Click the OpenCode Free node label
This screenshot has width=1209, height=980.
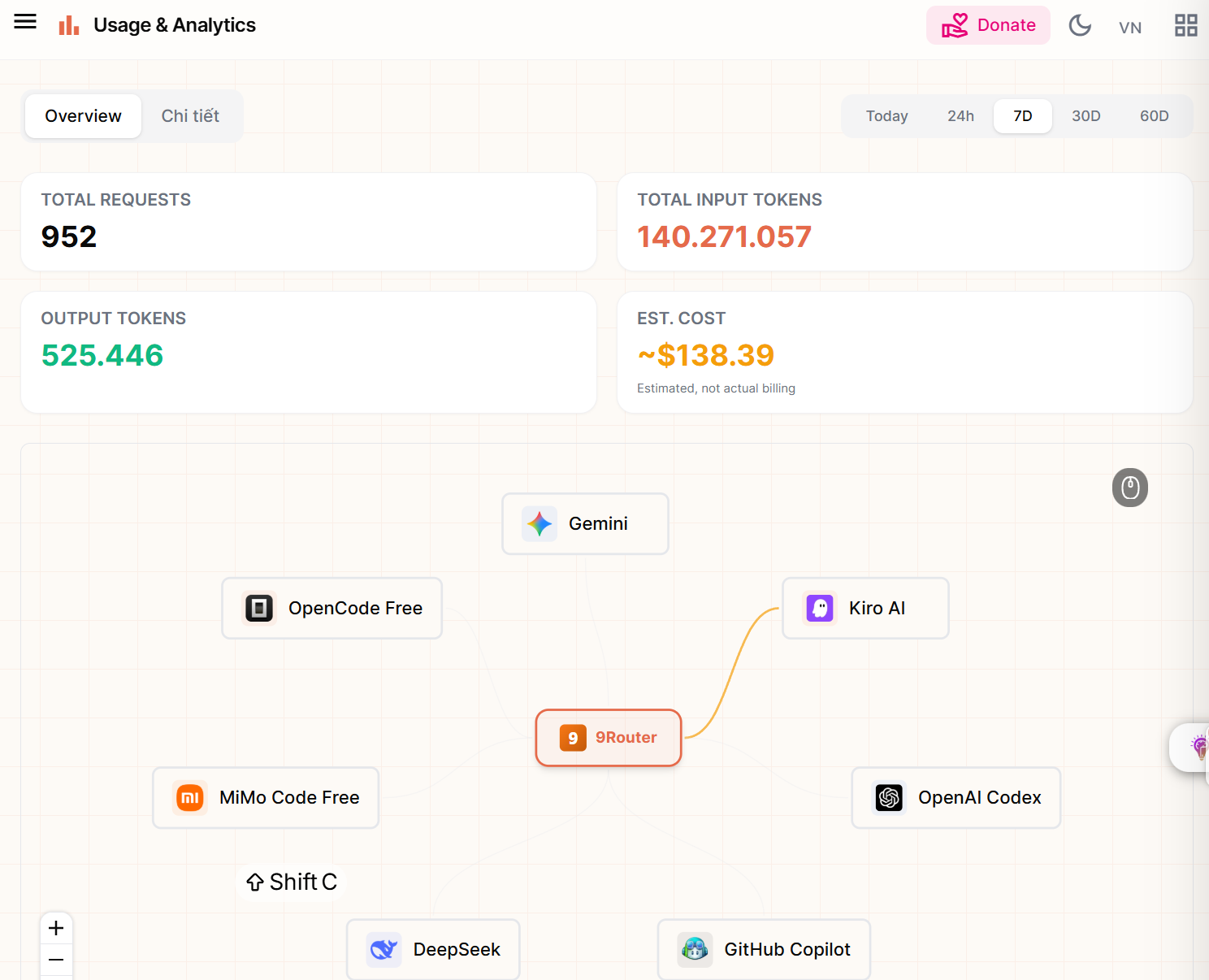click(x=355, y=609)
